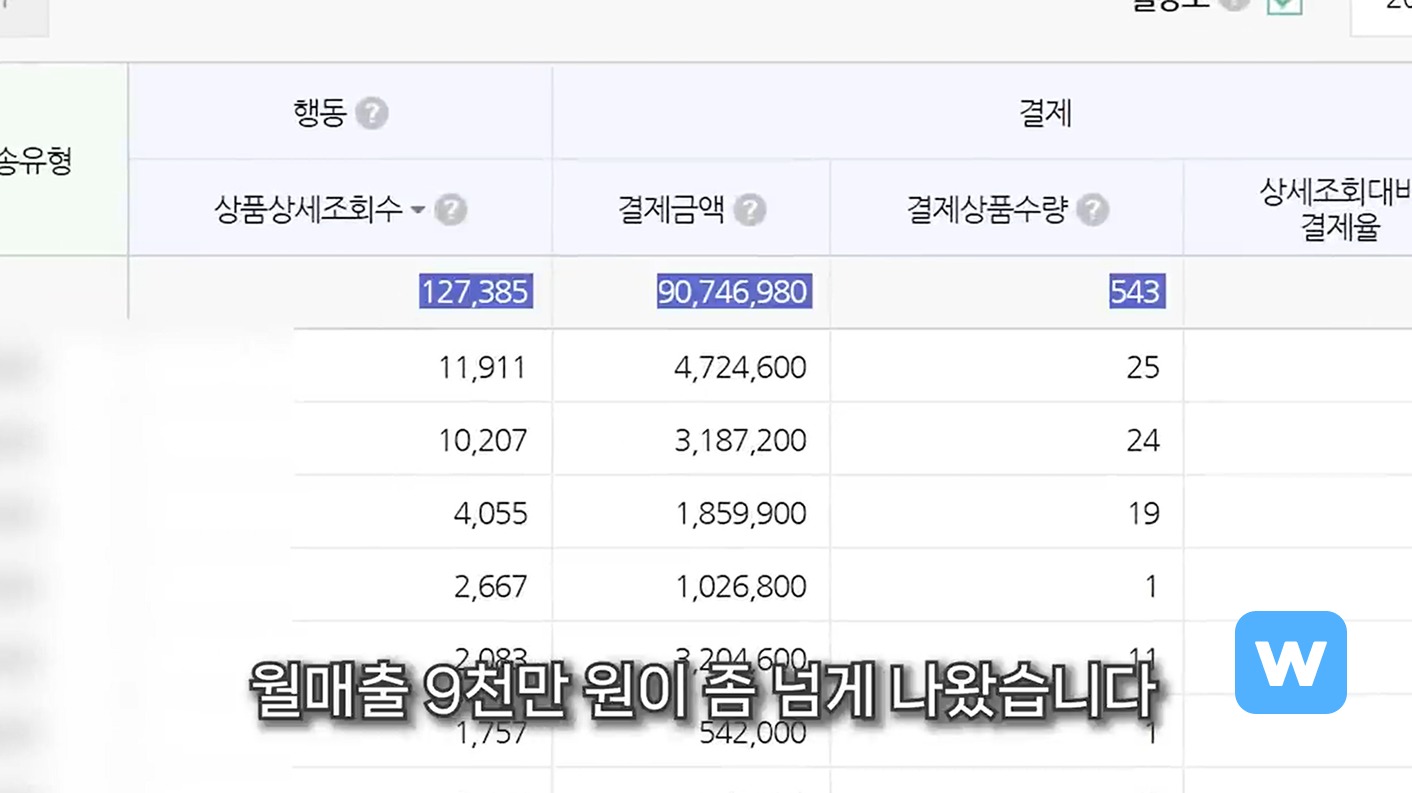Open help icon next to 행동 header

click(372, 113)
